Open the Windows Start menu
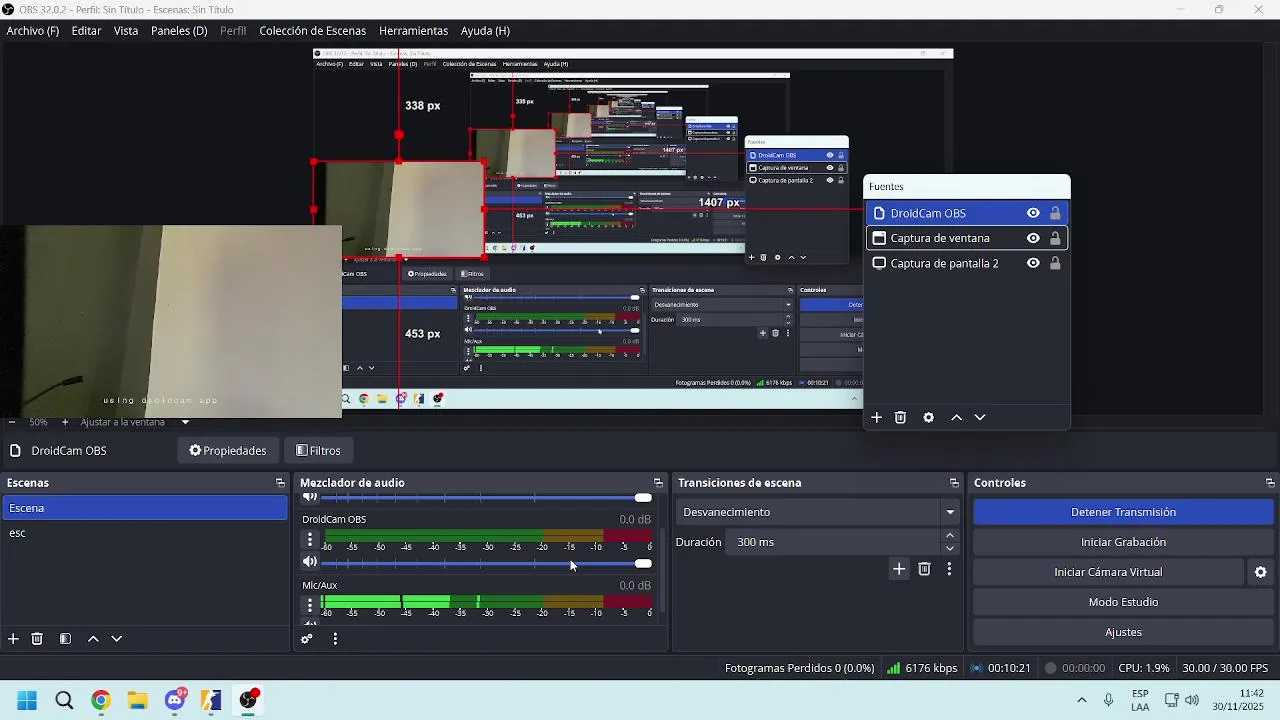Viewport: 1280px width, 720px height. pyautogui.click(x=27, y=700)
